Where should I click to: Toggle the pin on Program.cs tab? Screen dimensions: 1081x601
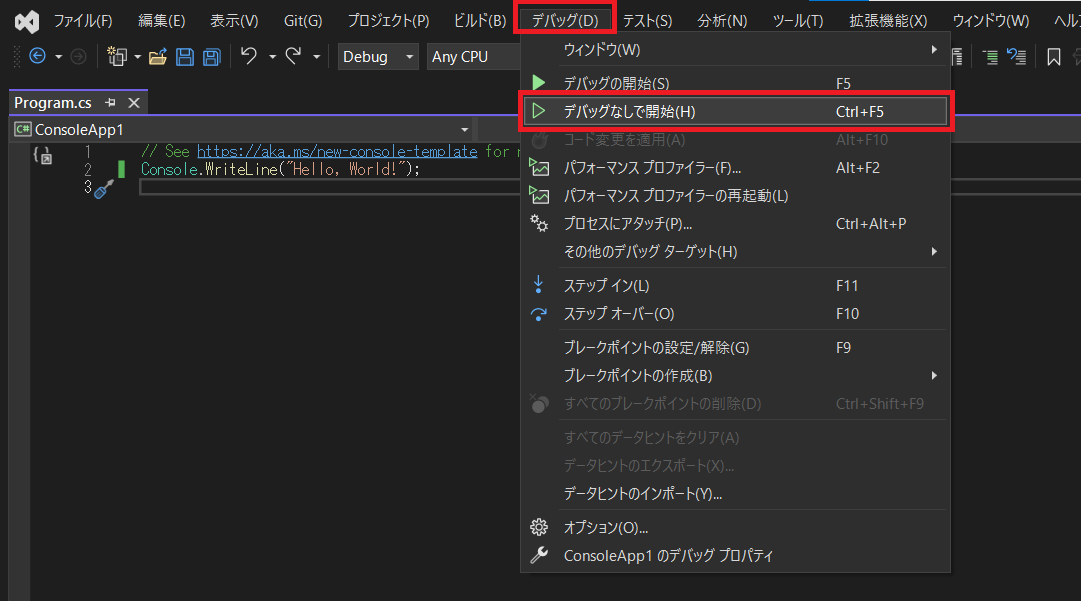pyautogui.click(x=111, y=103)
